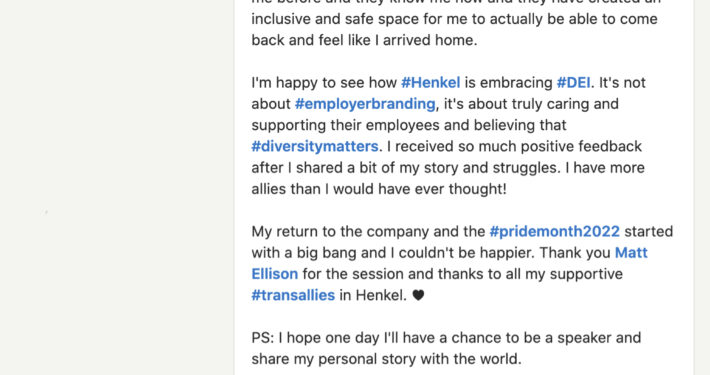Click 'back and feel like I arrived home'
Screen dimensions: 710x375
[x=364, y=40]
